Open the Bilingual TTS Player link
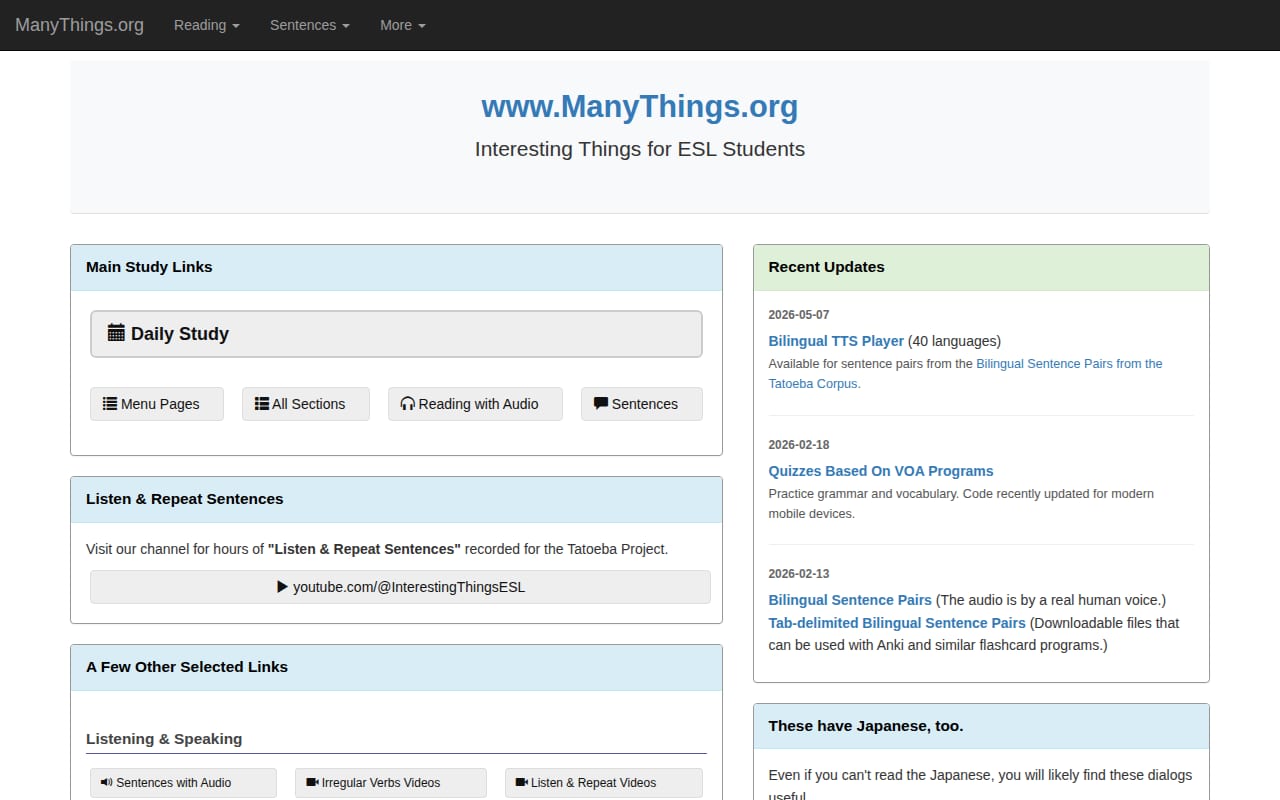This screenshot has width=1280, height=800. pyautogui.click(x=836, y=341)
